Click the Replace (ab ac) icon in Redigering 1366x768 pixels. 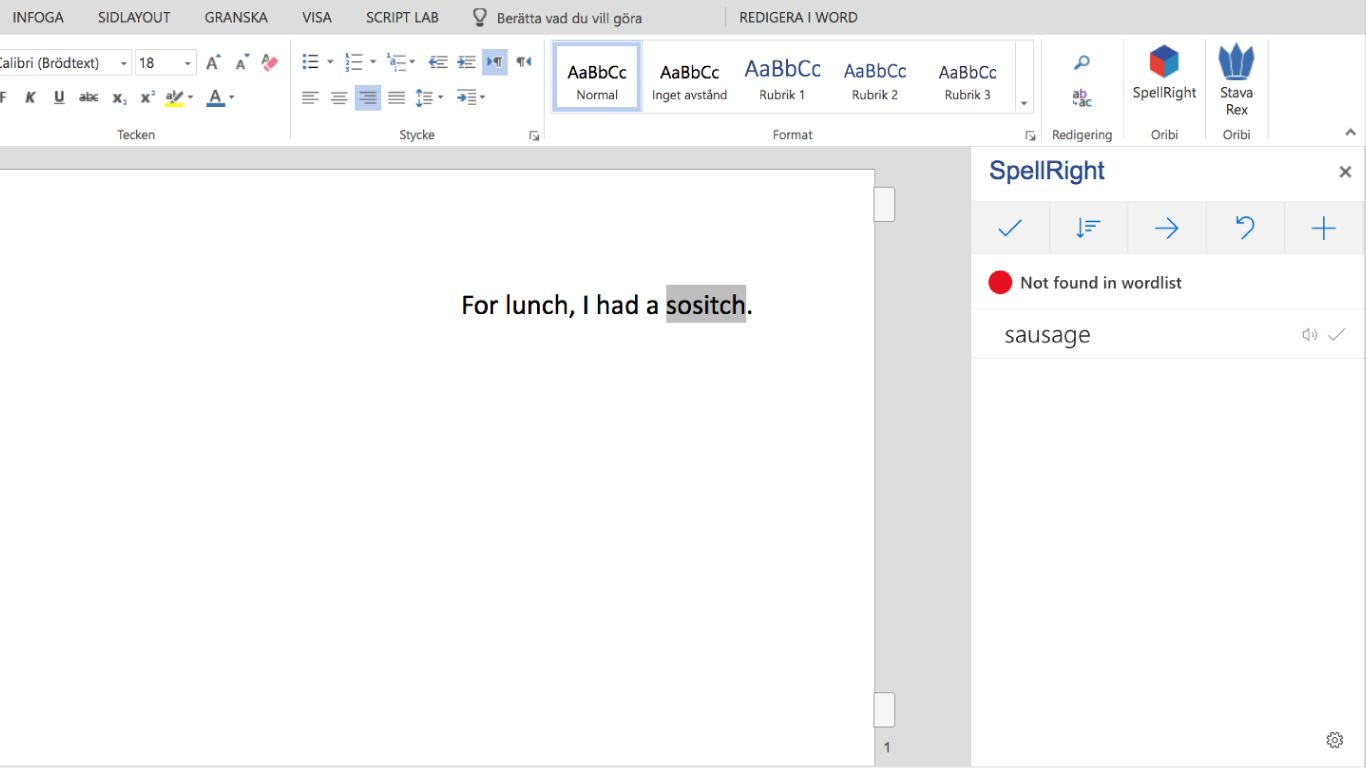(x=1082, y=97)
